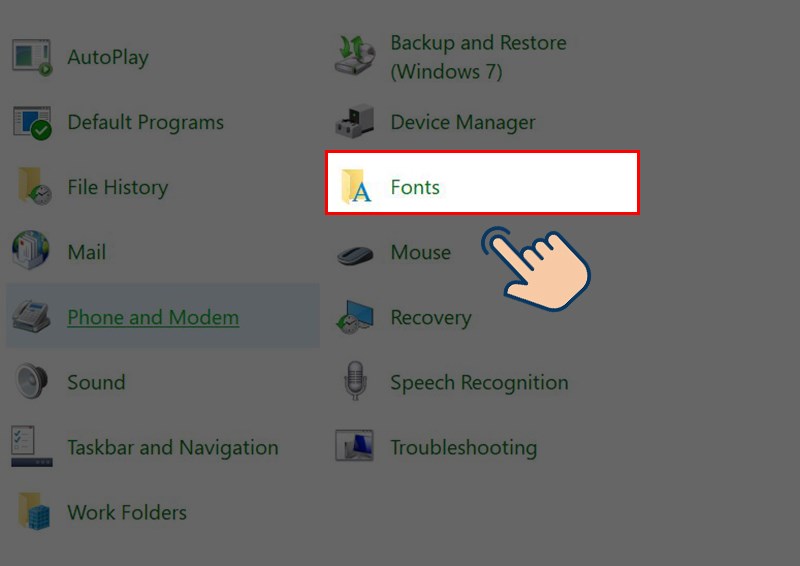Select the File History folder icon
Image resolution: width=800 pixels, height=566 pixels.
pos(32,187)
